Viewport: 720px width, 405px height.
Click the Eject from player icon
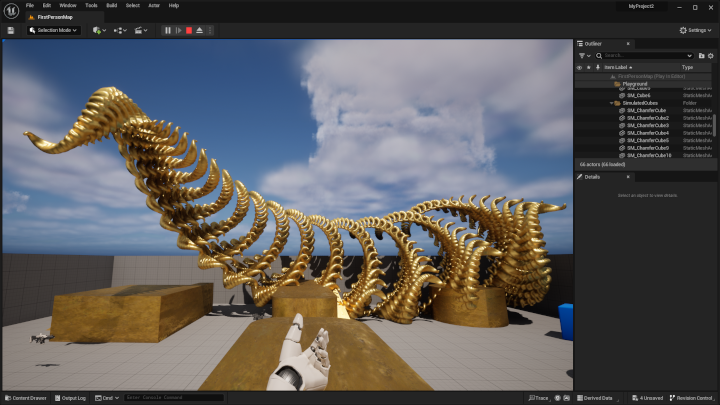(199, 30)
